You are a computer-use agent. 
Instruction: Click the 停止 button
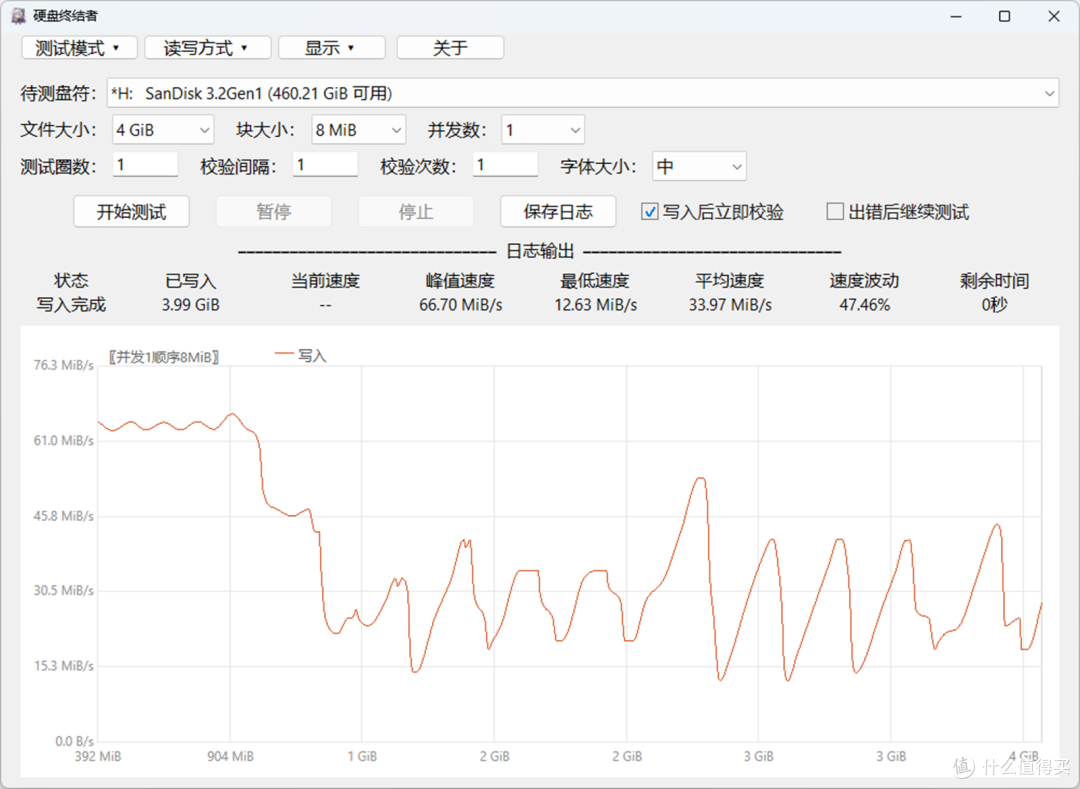[x=415, y=212]
